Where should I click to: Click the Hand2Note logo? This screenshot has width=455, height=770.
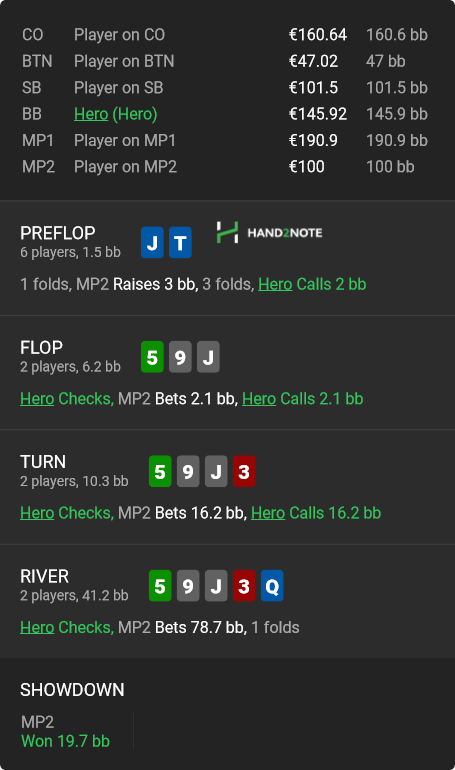coord(269,232)
